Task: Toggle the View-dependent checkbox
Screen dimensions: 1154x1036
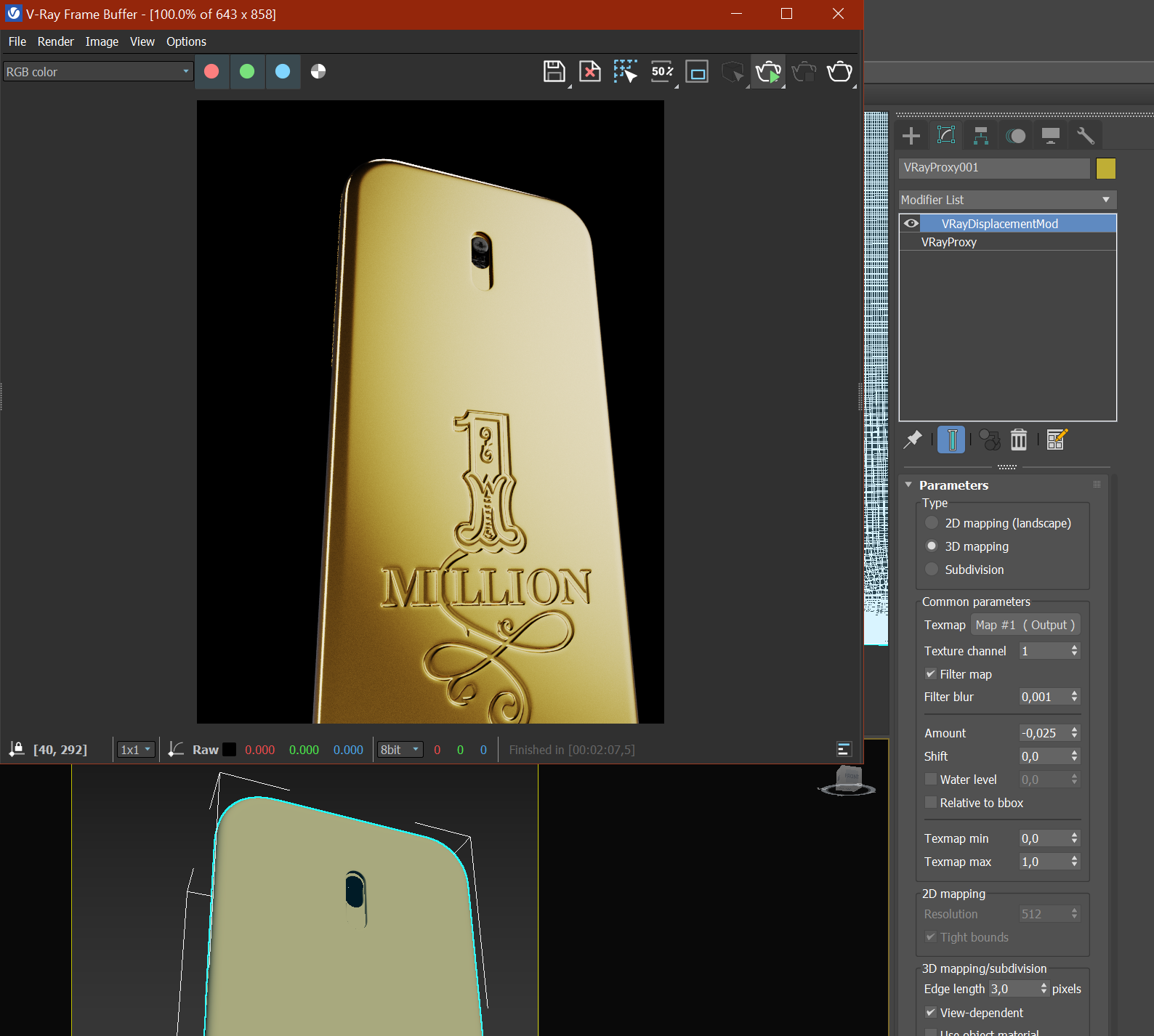Action: (x=930, y=1013)
